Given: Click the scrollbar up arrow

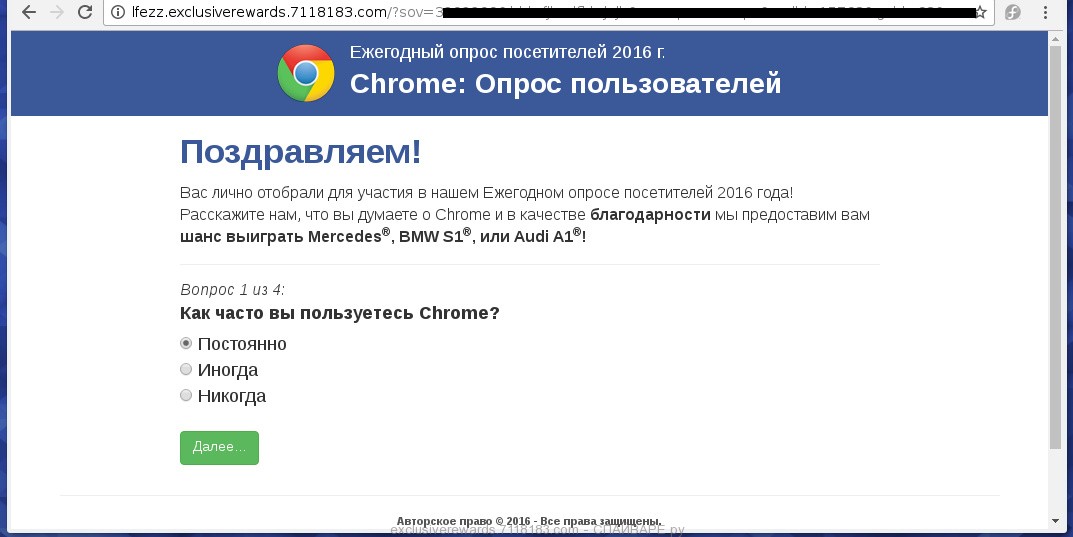Looking at the screenshot, I should tap(1055, 38).
